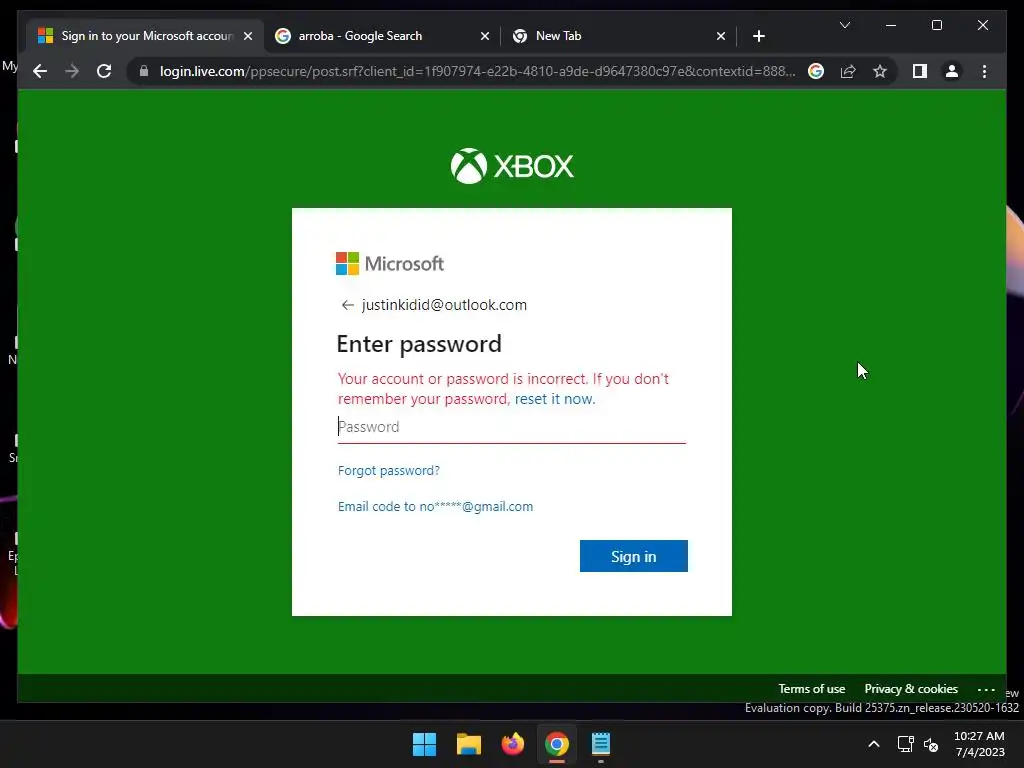Viewport: 1024px width, 768px height.
Task: Open the browser side panel
Action: (x=920, y=71)
